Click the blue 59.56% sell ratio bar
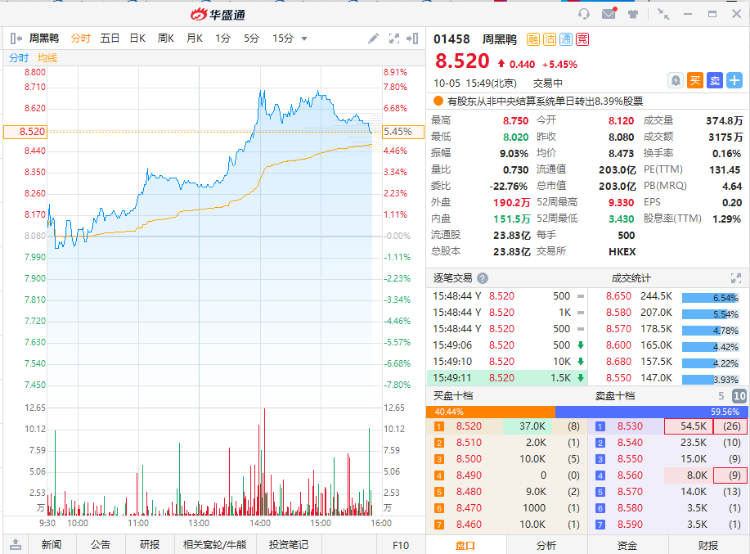750x554 pixels. [x=651, y=411]
